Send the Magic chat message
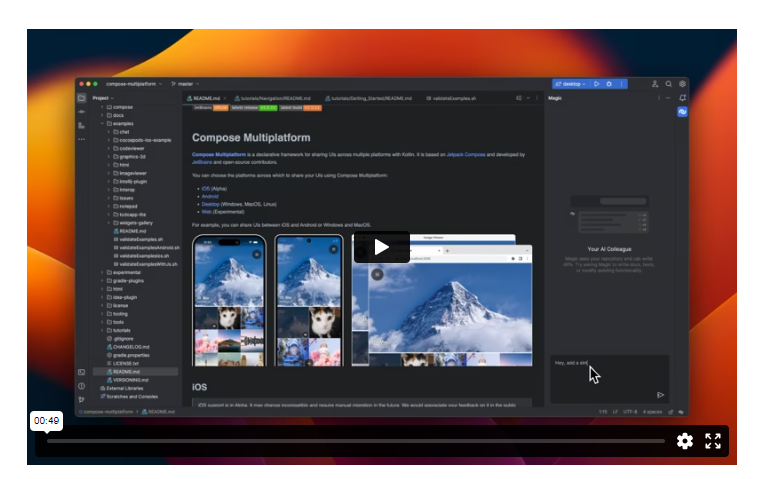Screen dimensions: 766x479 (660, 395)
